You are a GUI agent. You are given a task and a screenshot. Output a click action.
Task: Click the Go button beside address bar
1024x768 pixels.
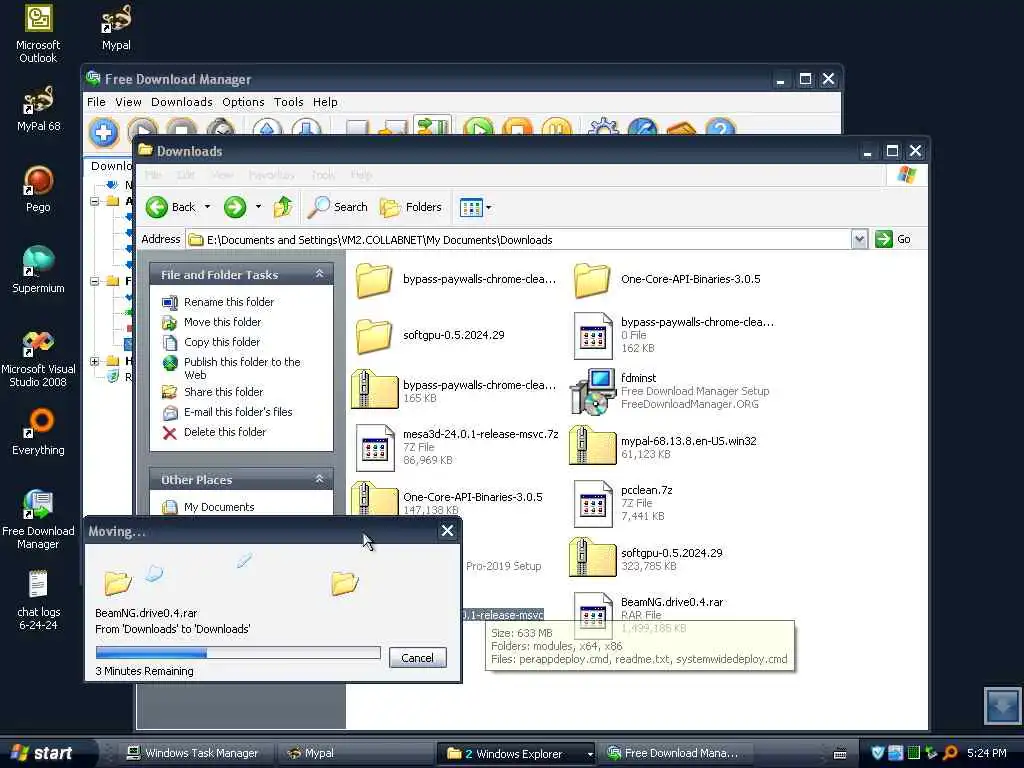click(893, 239)
